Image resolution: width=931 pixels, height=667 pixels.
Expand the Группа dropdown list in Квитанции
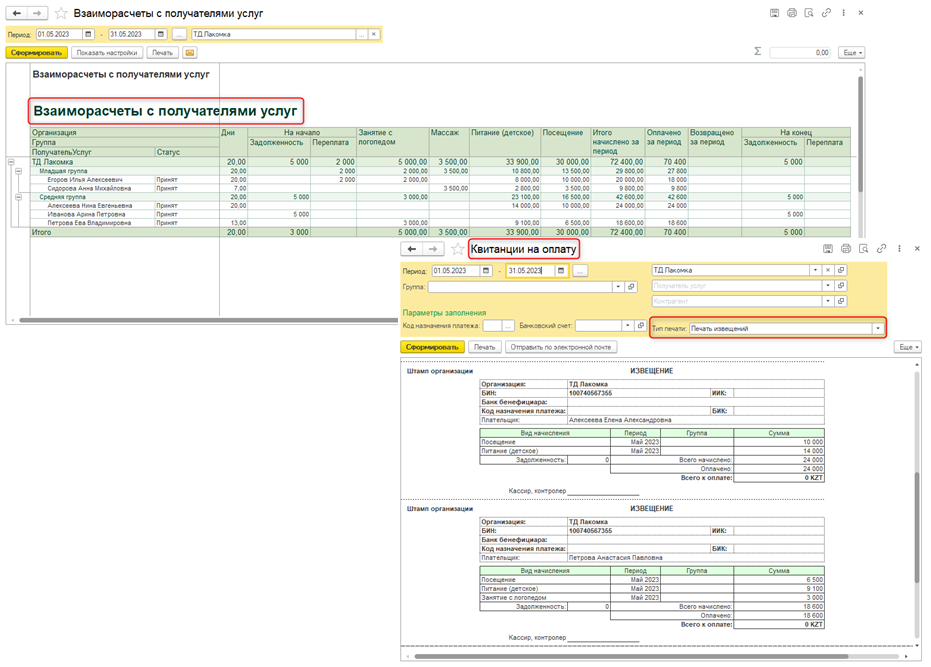click(x=619, y=287)
